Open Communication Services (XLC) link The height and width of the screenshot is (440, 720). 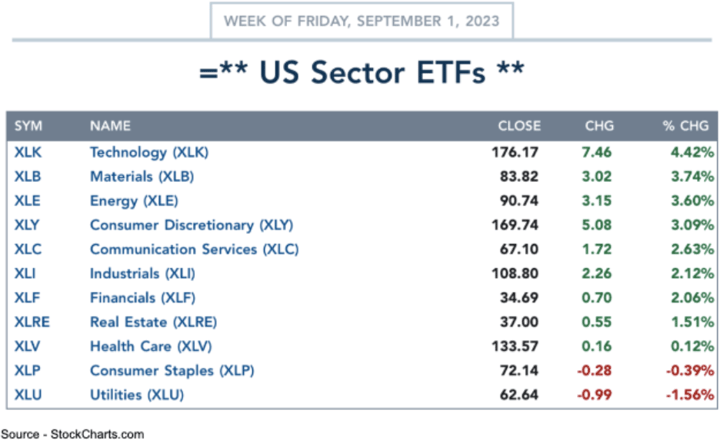pos(194,248)
